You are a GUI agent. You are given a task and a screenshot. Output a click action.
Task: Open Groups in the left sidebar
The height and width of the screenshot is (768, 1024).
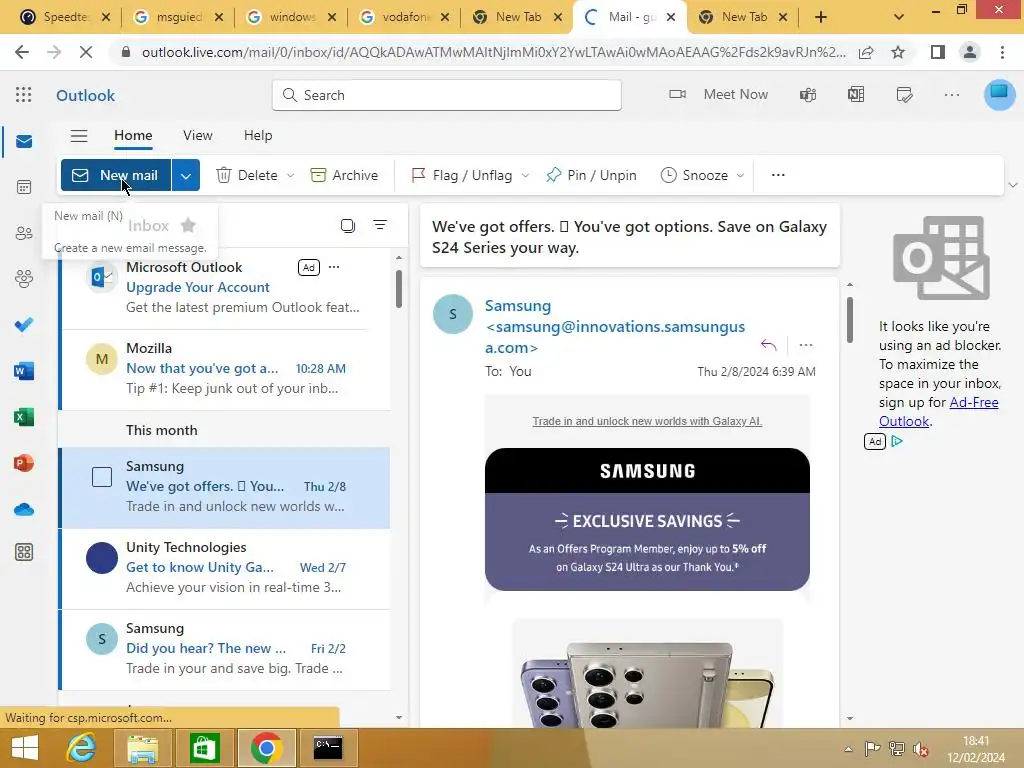tap(24, 279)
